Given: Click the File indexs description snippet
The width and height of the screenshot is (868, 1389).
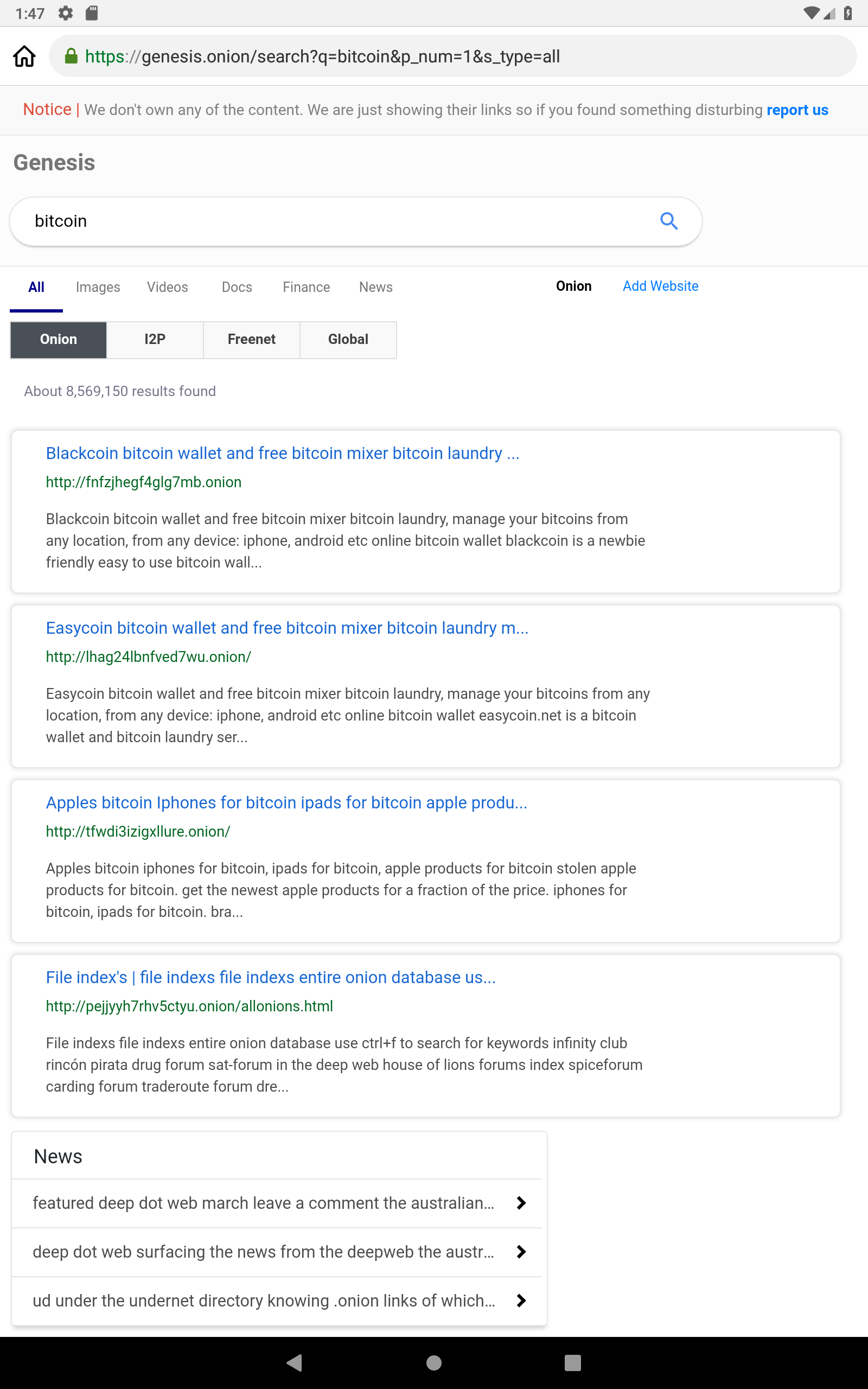Looking at the screenshot, I should pyautogui.click(x=344, y=1065).
